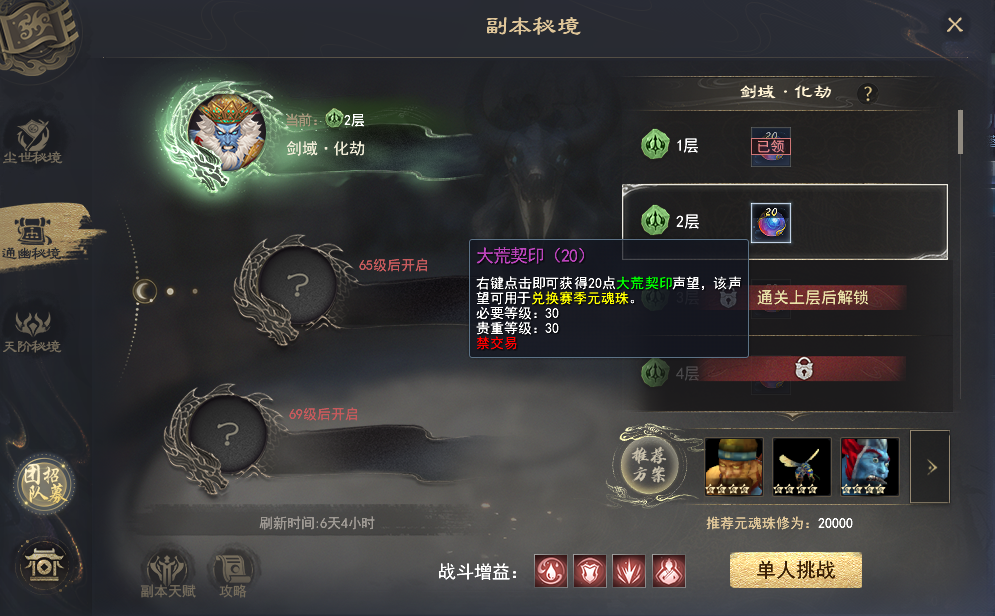This screenshot has width=995, height=616.
Task: Select the last figure battle buff icon
Action: coord(669,570)
